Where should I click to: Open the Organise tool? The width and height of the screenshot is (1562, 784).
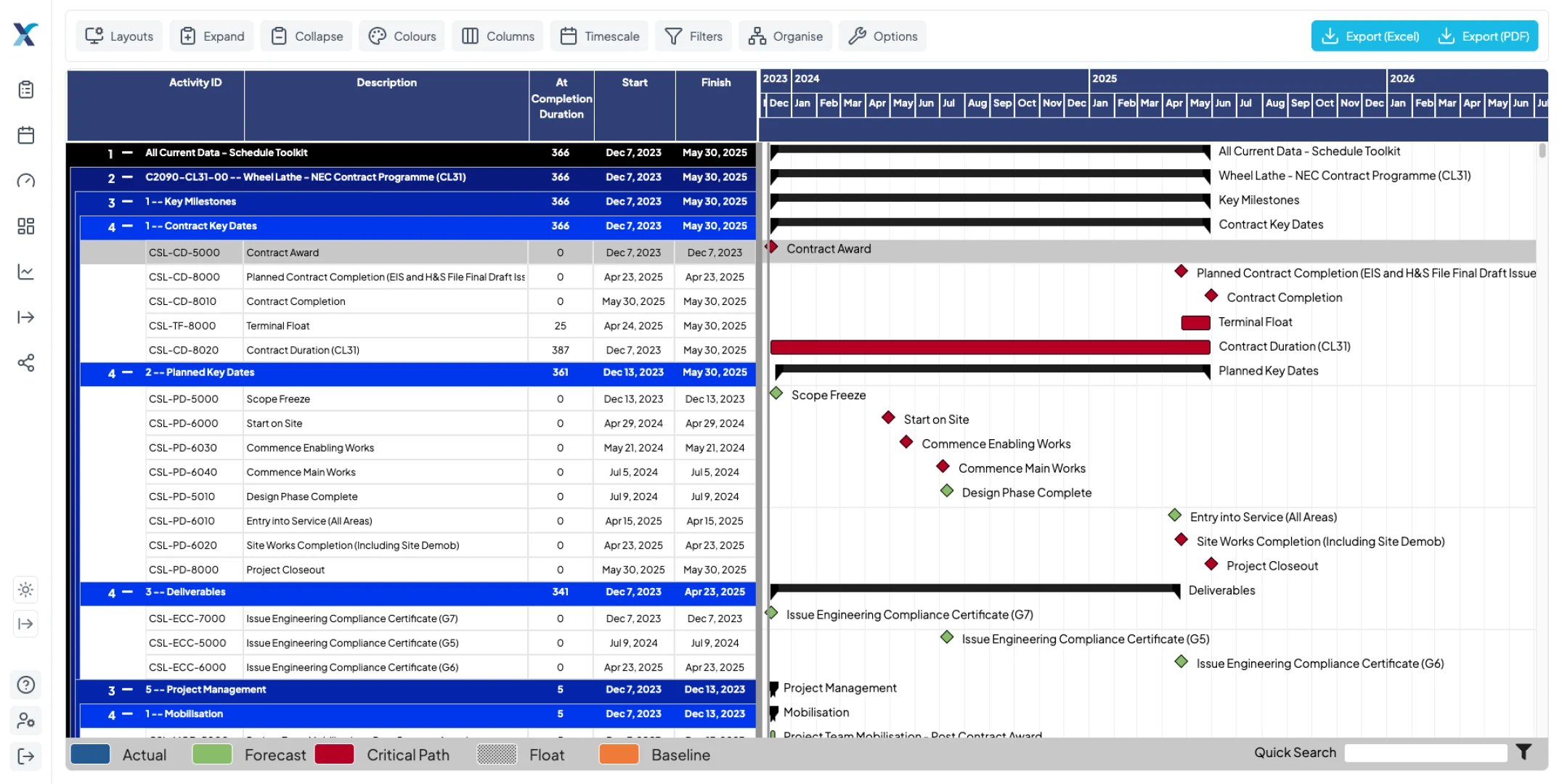tap(784, 36)
